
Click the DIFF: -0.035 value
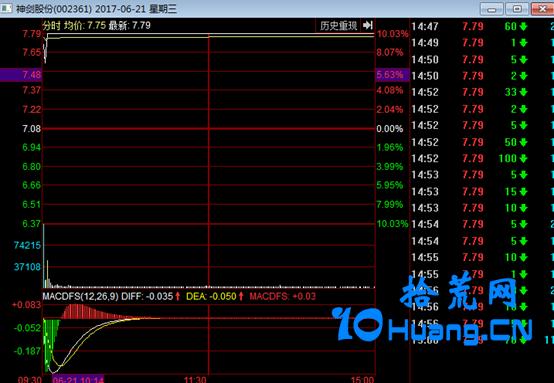pos(147,296)
